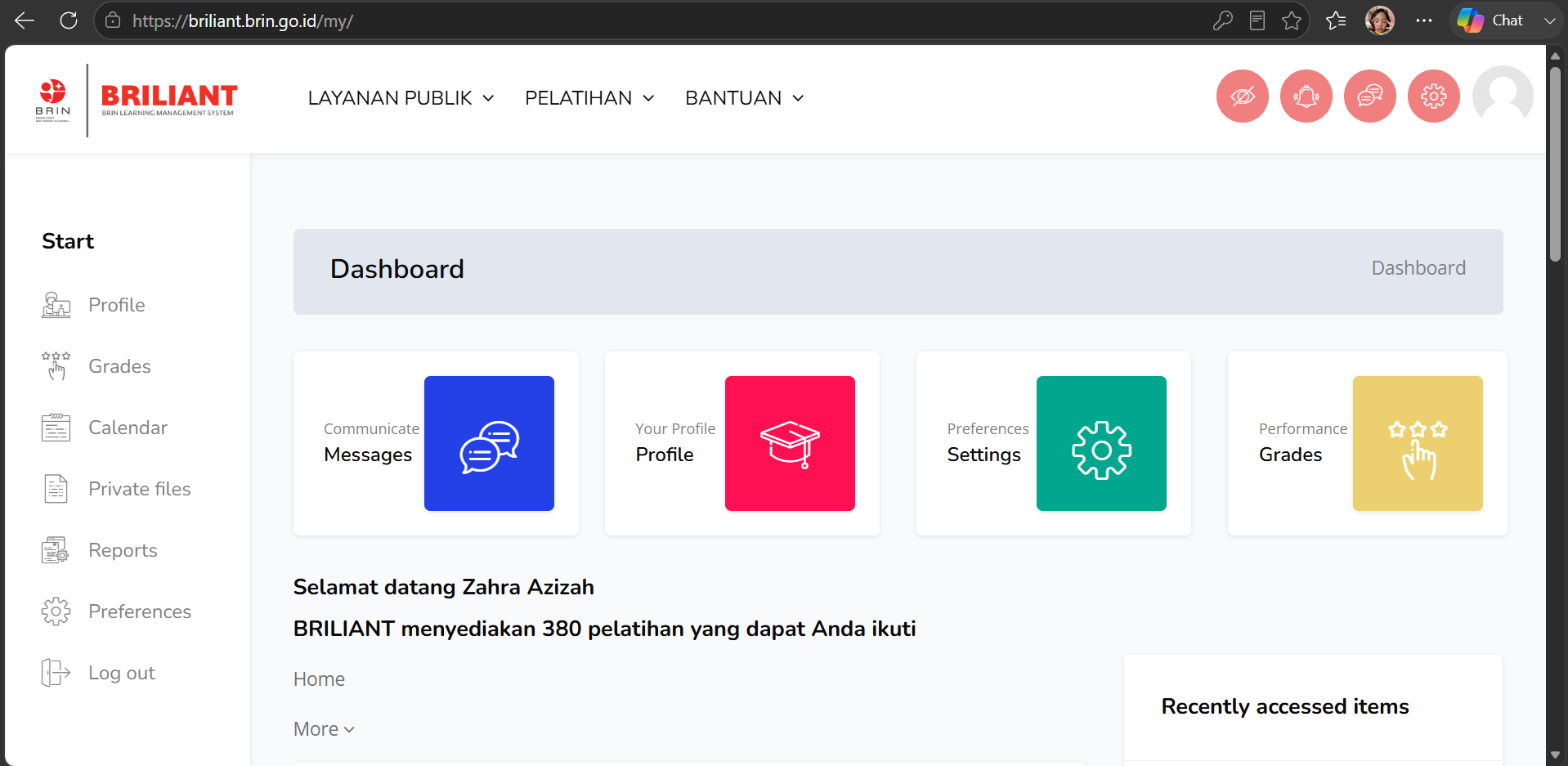Click the browser Back arrow
1568x766 pixels.
pyautogui.click(x=25, y=20)
